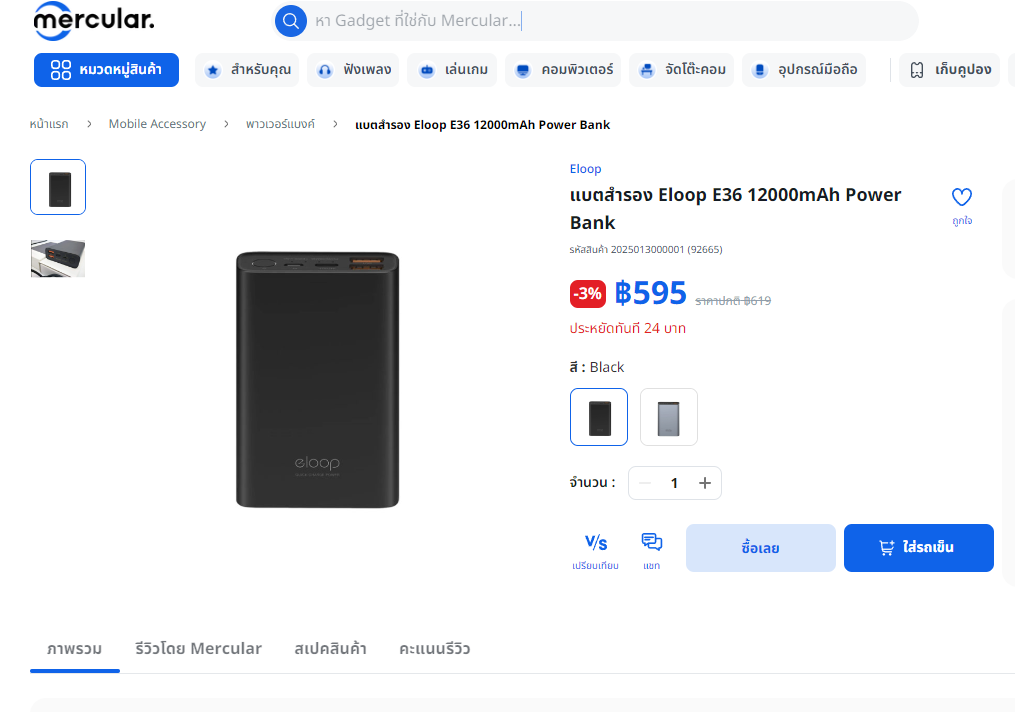The height and width of the screenshot is (712, 1015).
Task: Select the grey color variant
Action: coord(669,417)
